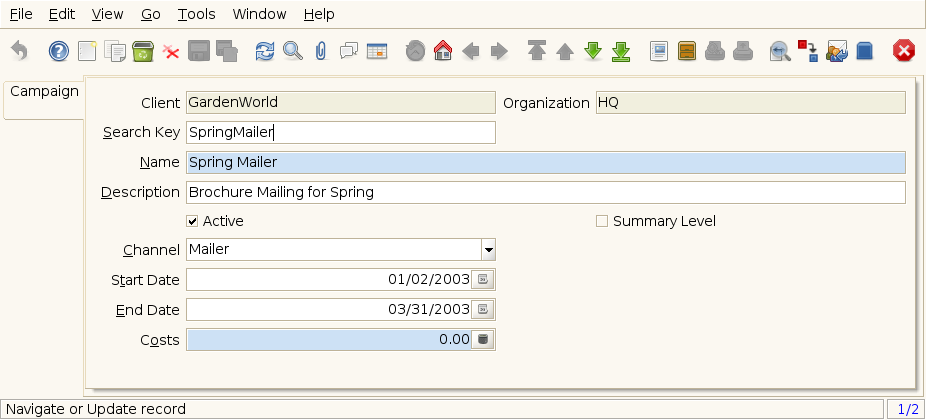926x420 pixels.
Task: Open the Go menu
Action: pyautogui.click(x=150, y=15)
